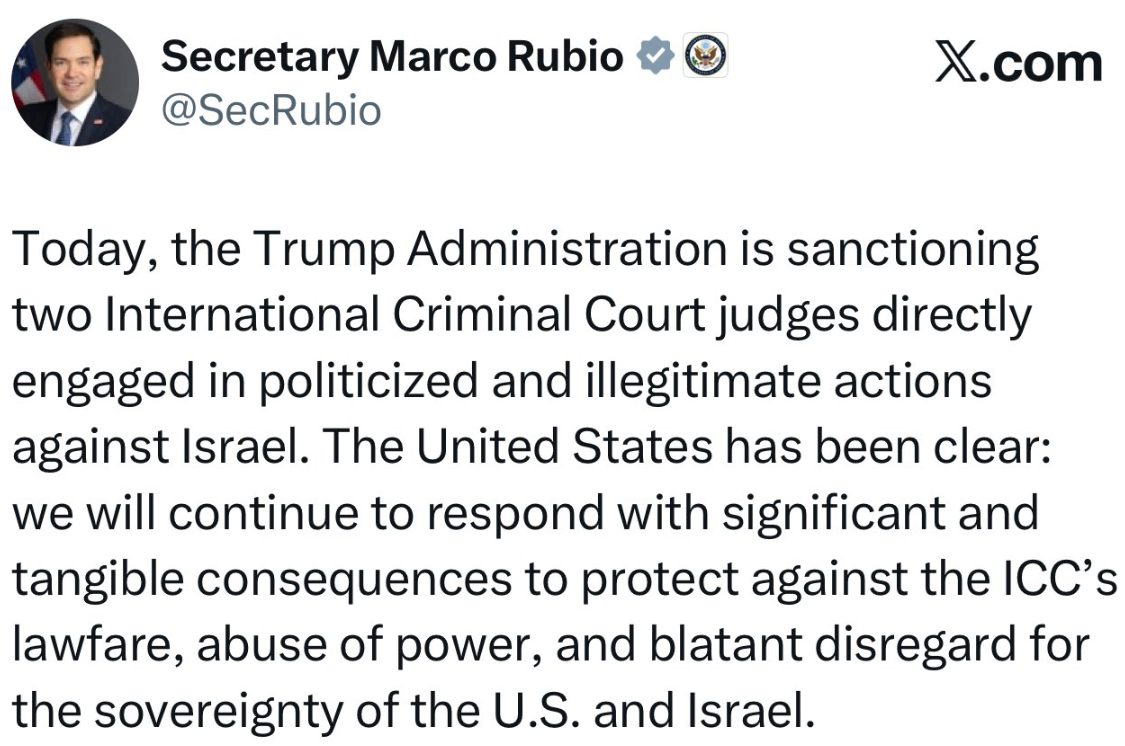Click the X.com logo
This screenshot has height=746, width=1125.
click(1018, 63)
